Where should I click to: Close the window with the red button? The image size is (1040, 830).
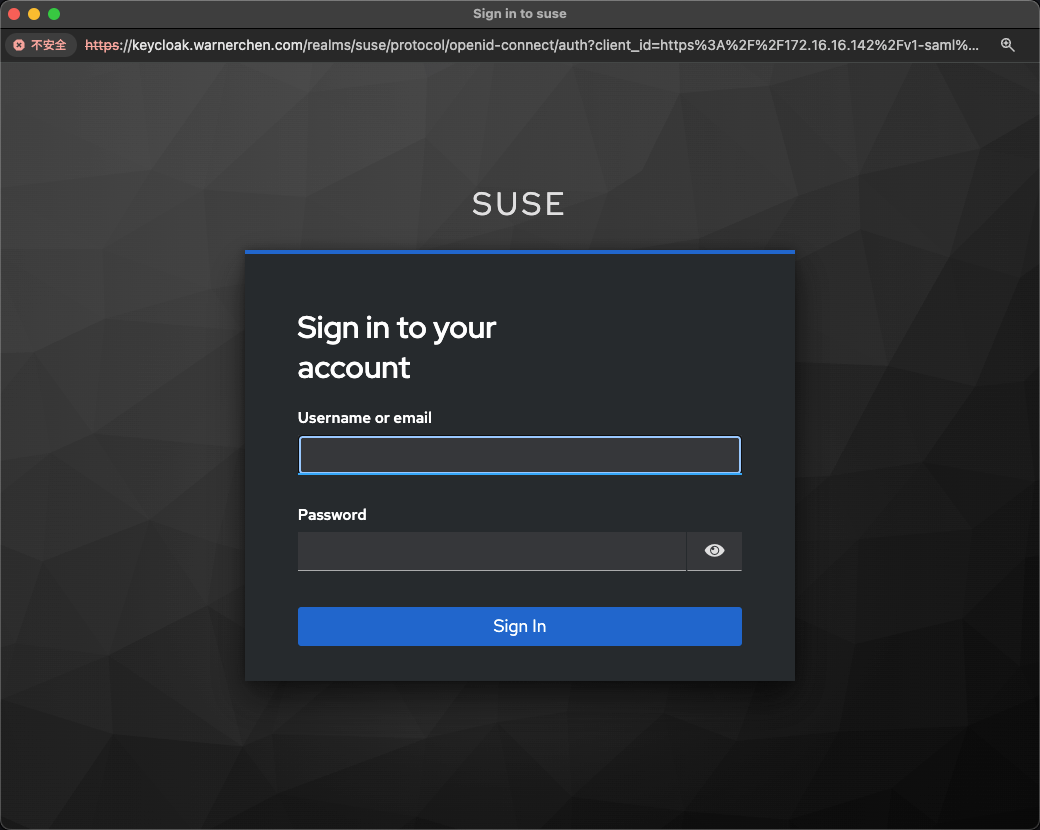point(14,14)
